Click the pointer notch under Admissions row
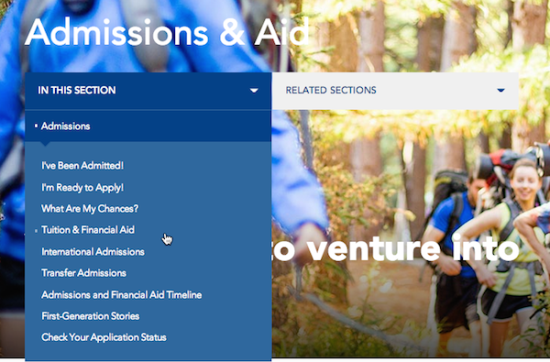Viewport: 550px width, 362px height. 45,143
